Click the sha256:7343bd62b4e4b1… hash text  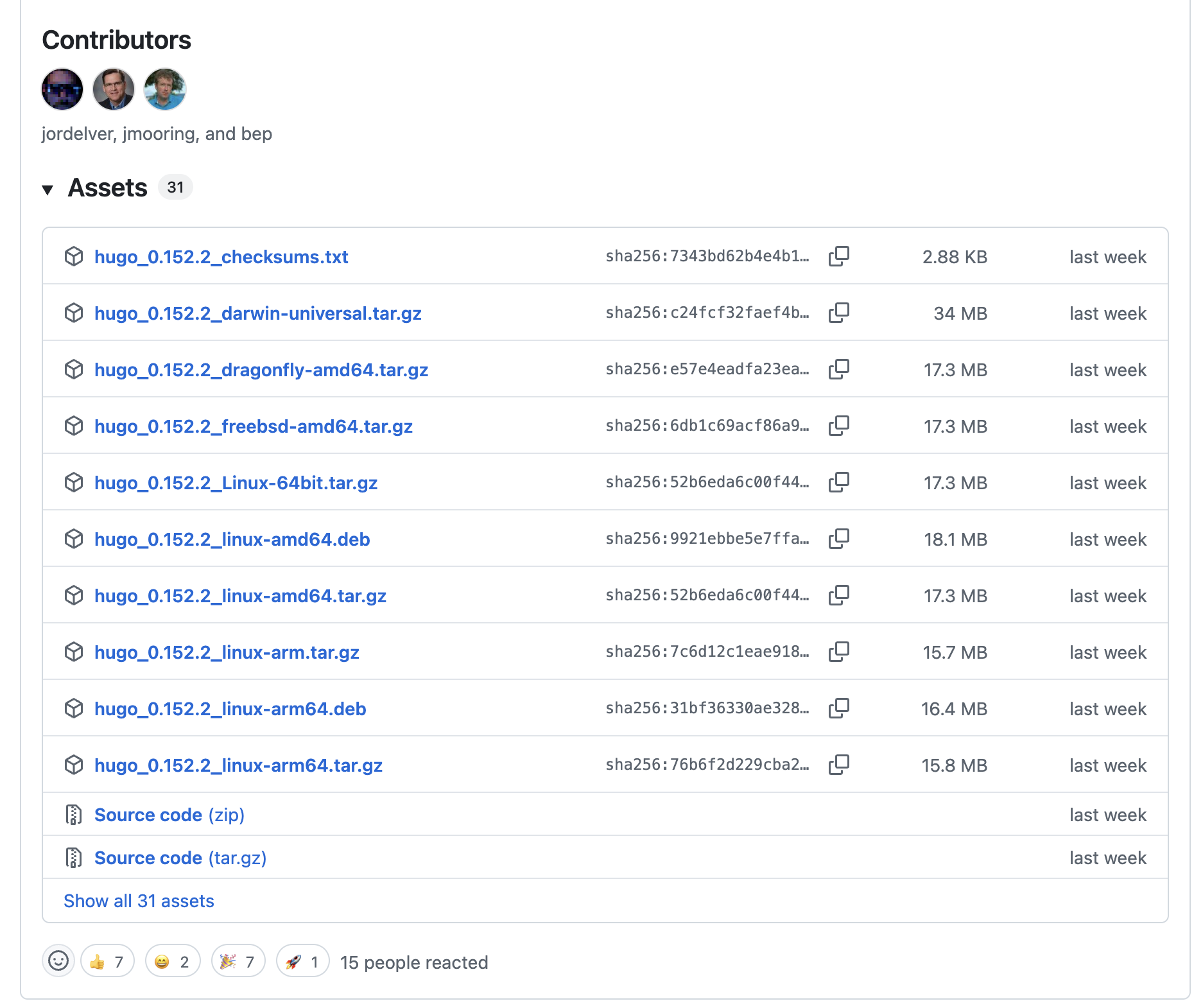point(707,256)
